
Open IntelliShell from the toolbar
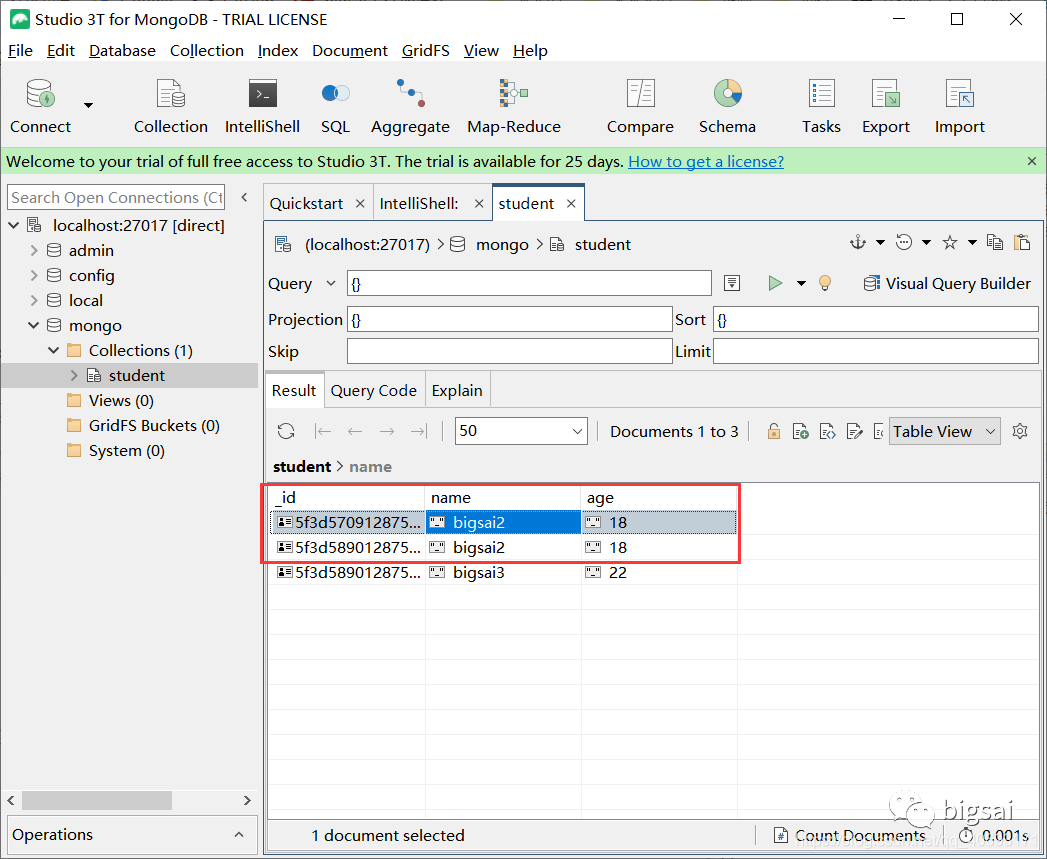point(262,106)
